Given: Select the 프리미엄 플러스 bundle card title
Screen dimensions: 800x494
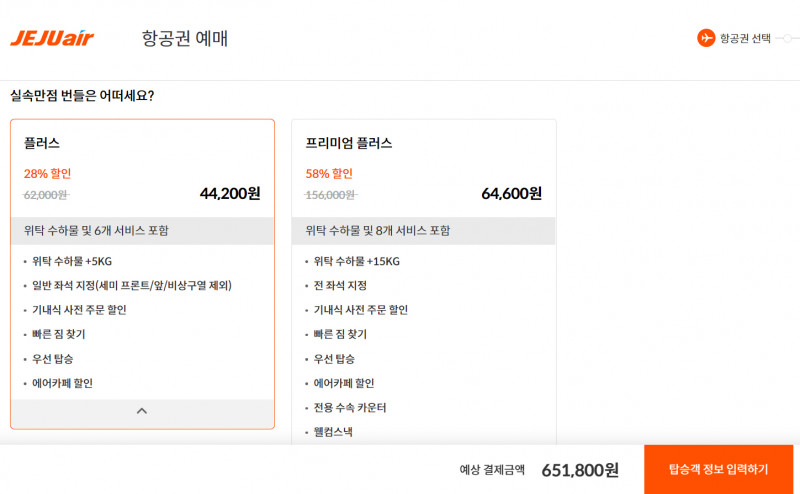Looking at the screenshot, I should (348, 143).
